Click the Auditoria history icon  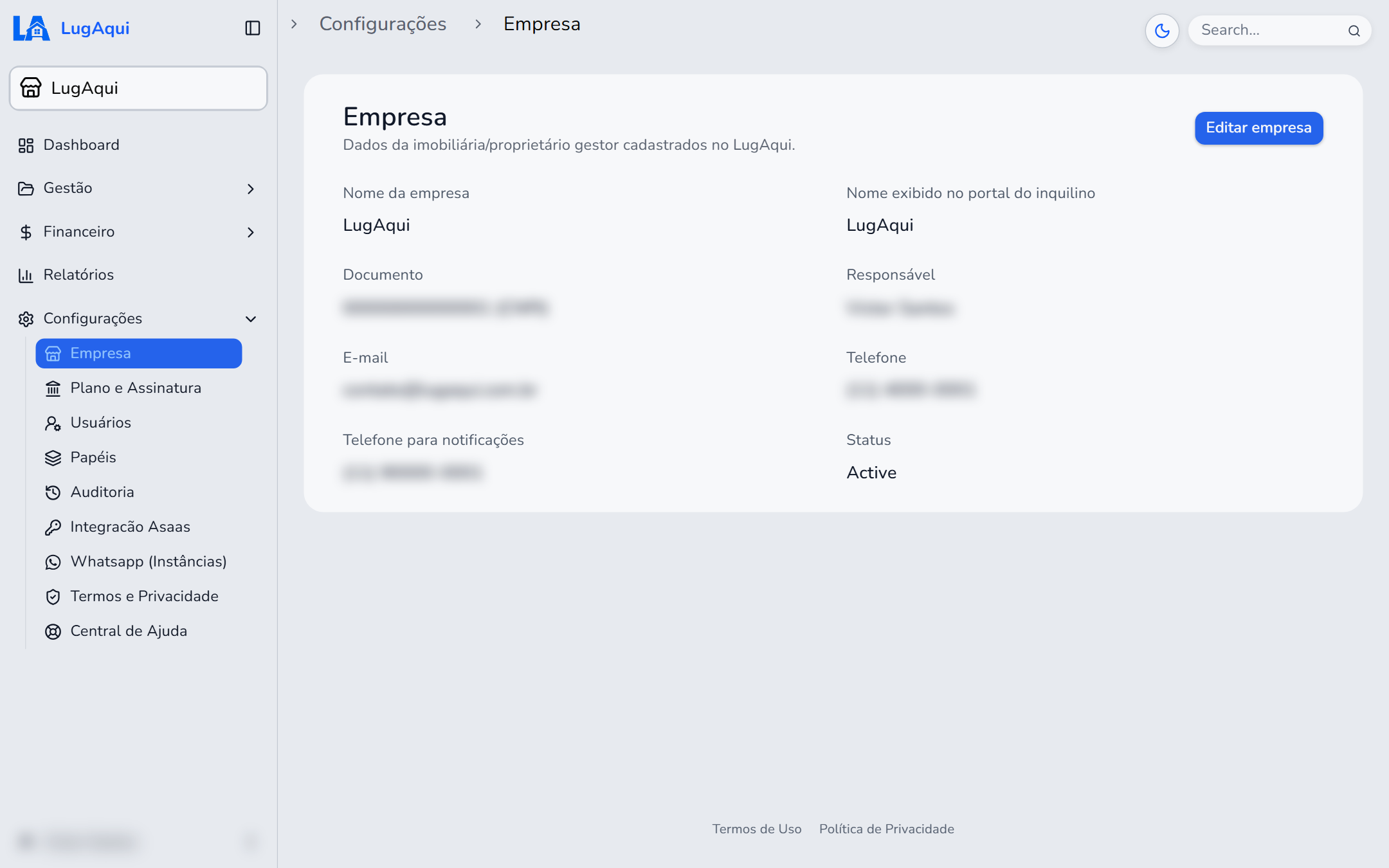pyautogui.click(x=53, y=493)
